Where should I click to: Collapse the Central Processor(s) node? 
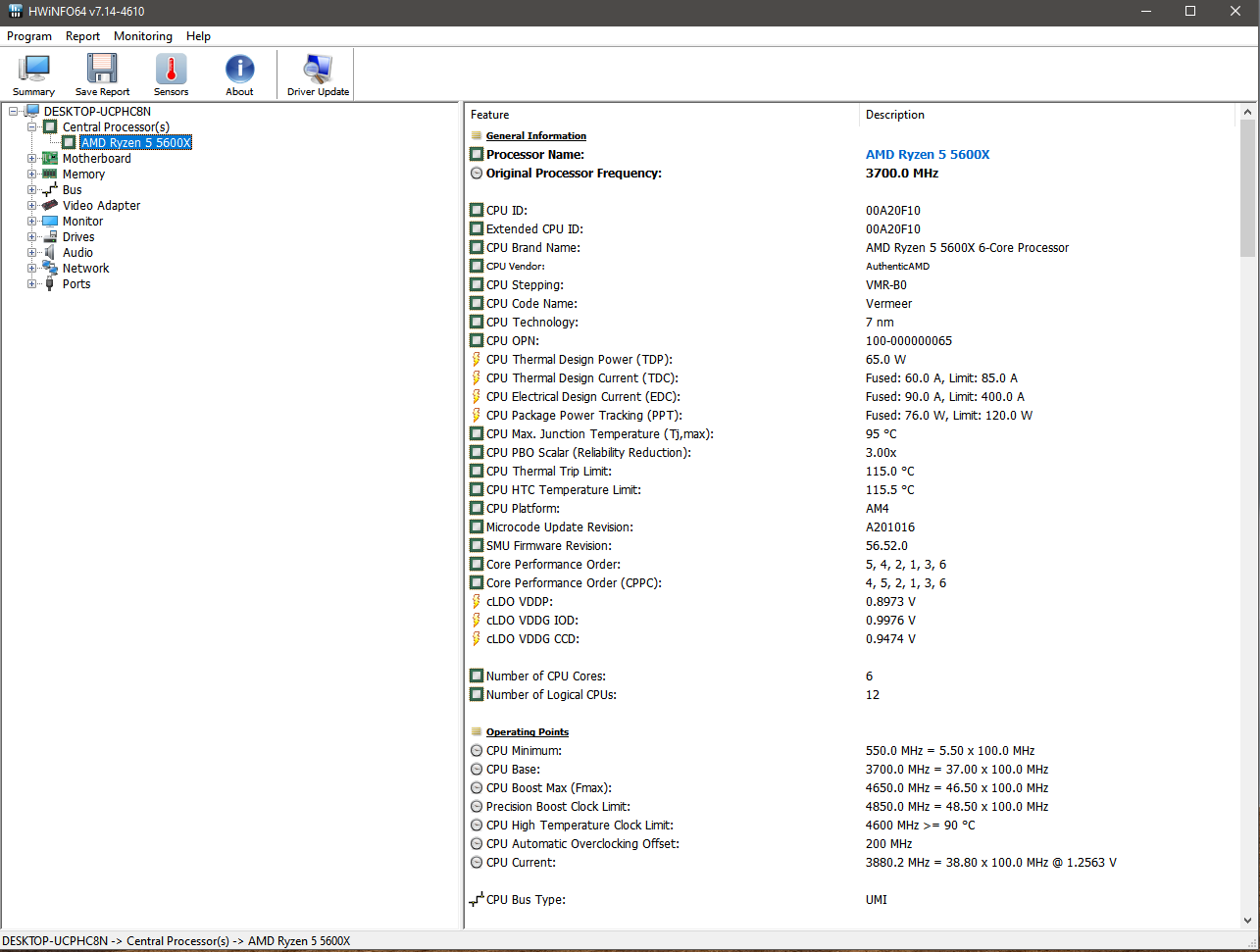(32, 127)
